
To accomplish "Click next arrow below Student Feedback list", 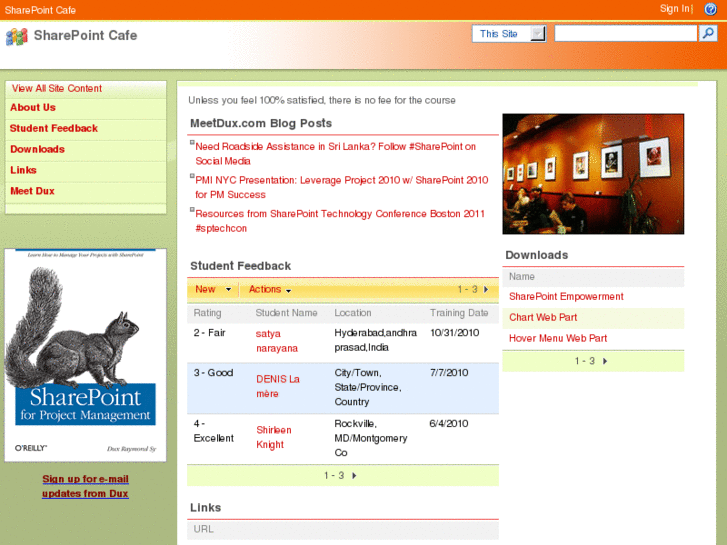I will click(x=354, y=475).
